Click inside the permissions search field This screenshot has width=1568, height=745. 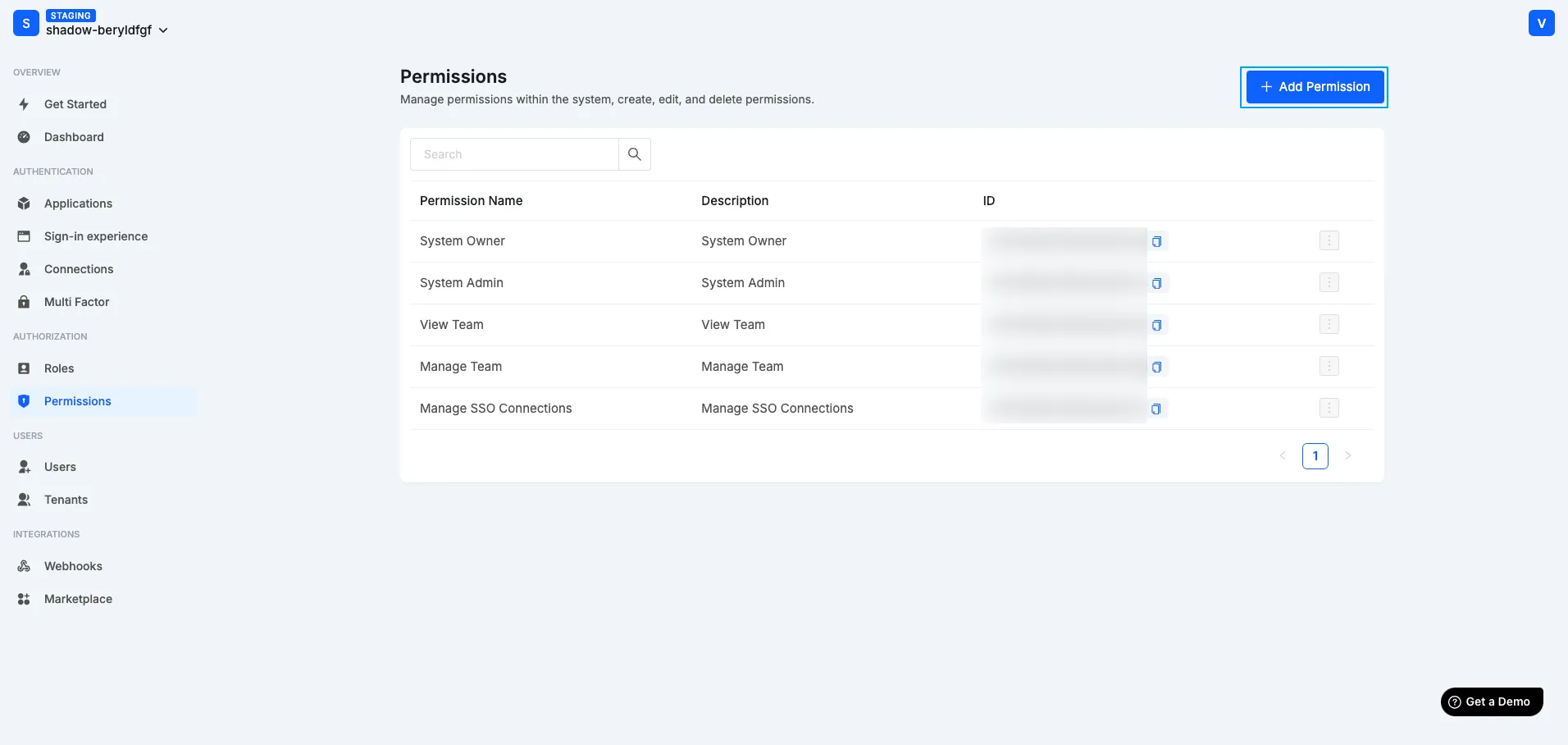513,153
